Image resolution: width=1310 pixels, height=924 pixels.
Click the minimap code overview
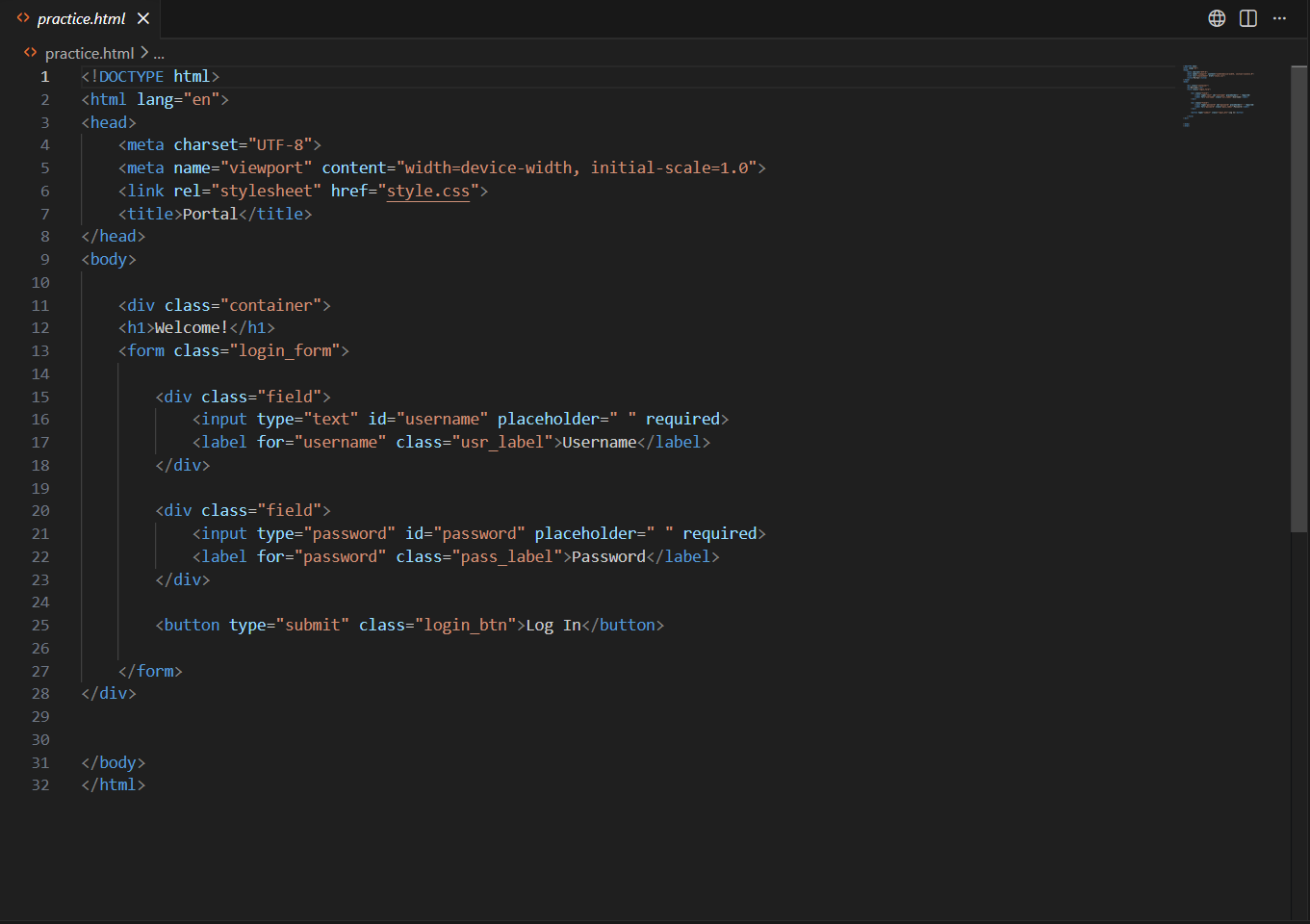(1219, 96)
